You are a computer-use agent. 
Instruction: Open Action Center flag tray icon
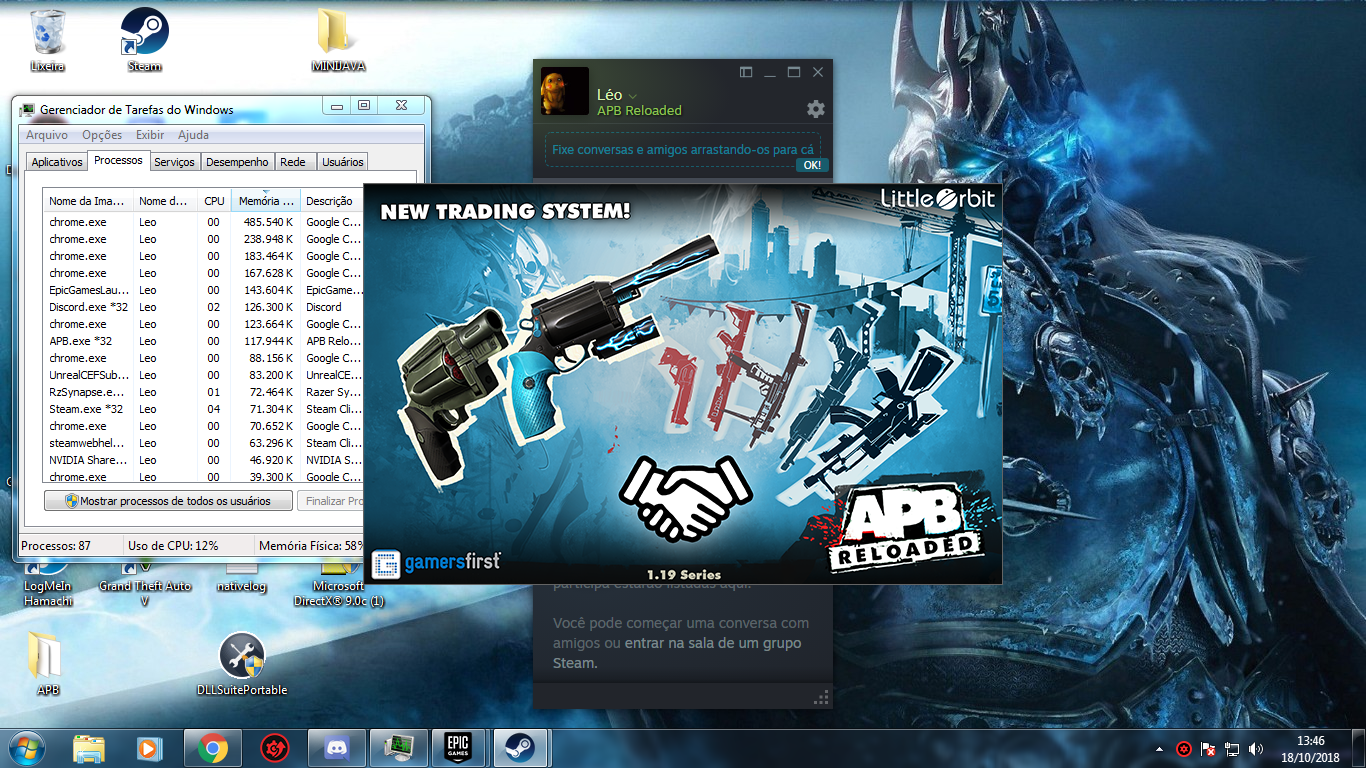(x=1208, y=749)
